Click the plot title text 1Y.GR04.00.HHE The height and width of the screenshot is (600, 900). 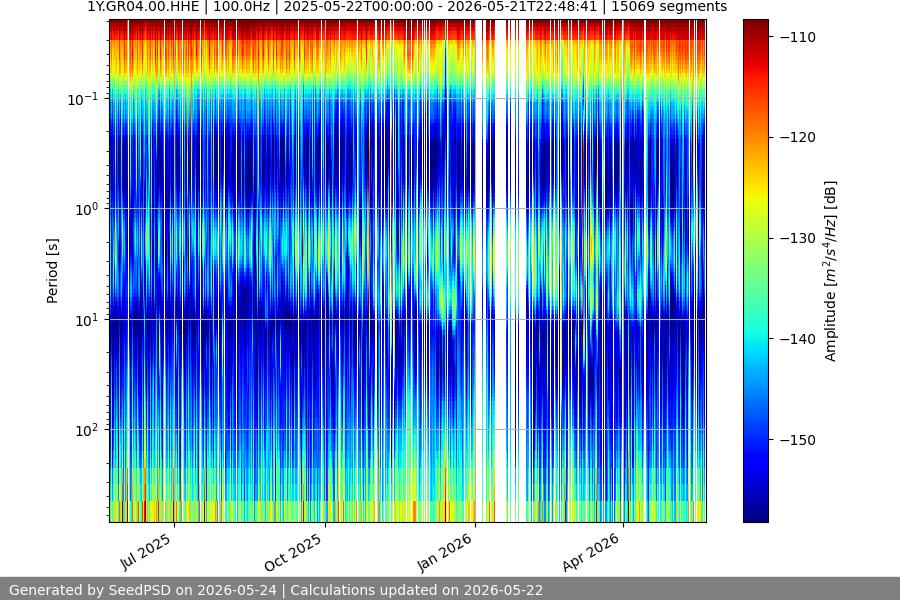click(x=143, y=7)
